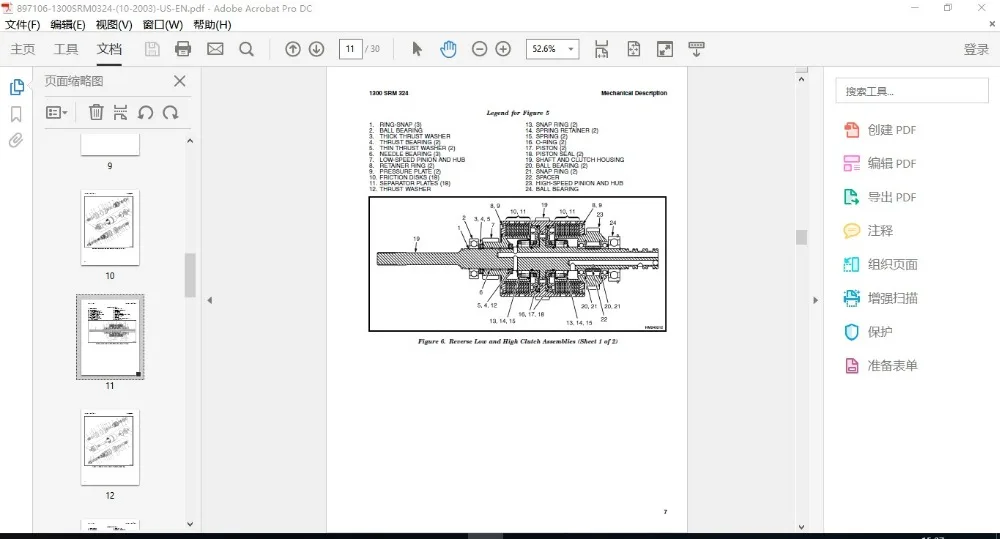Rotate page clockwise icon
1000x539 pixels.
click(170, 113)
